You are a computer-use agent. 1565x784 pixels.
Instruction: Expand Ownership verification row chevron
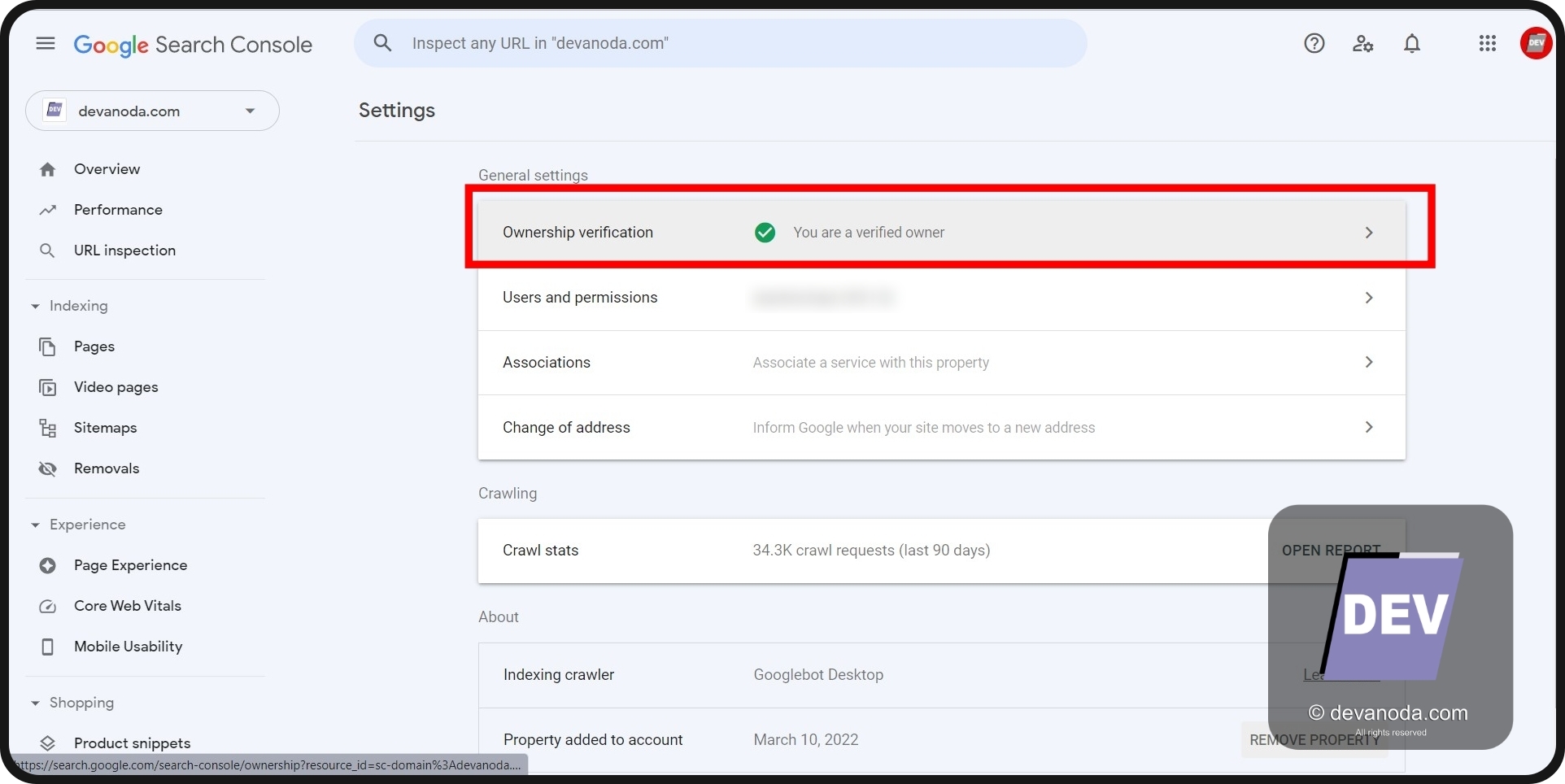[x=1369, y=233]
